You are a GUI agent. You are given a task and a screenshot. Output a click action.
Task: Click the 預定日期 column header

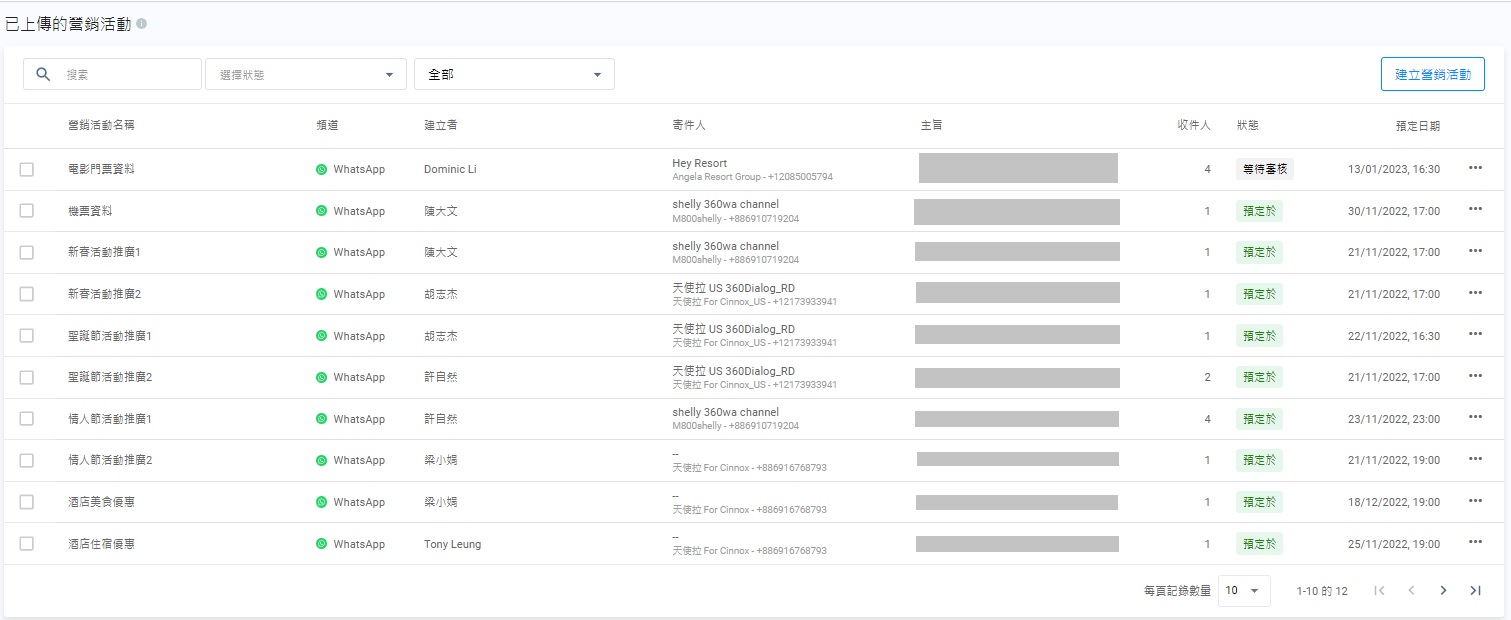pos(1417,126)
